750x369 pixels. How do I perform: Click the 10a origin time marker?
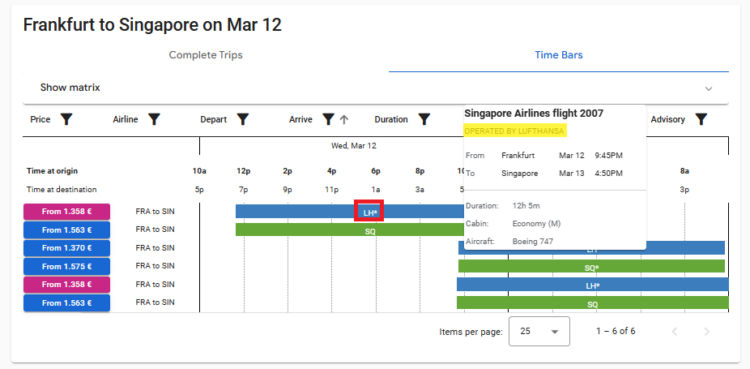coord(199,171)
